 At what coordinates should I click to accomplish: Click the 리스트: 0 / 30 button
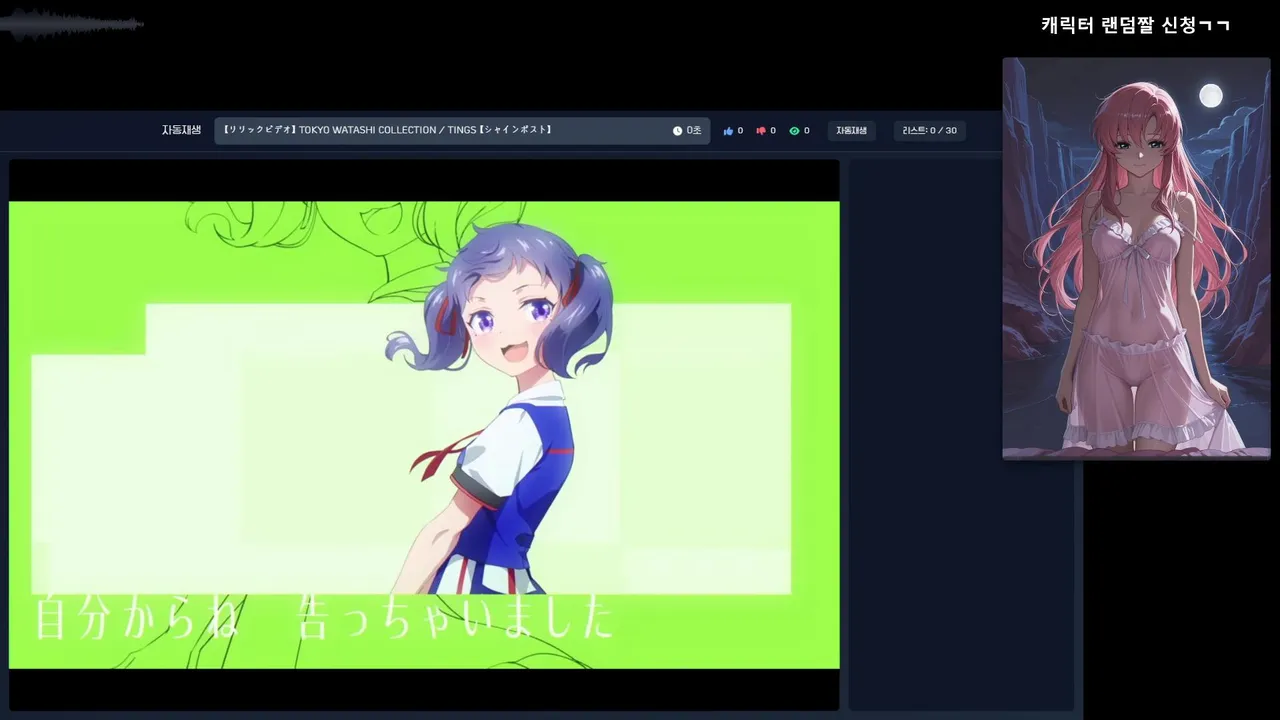[x=929, y=131]
